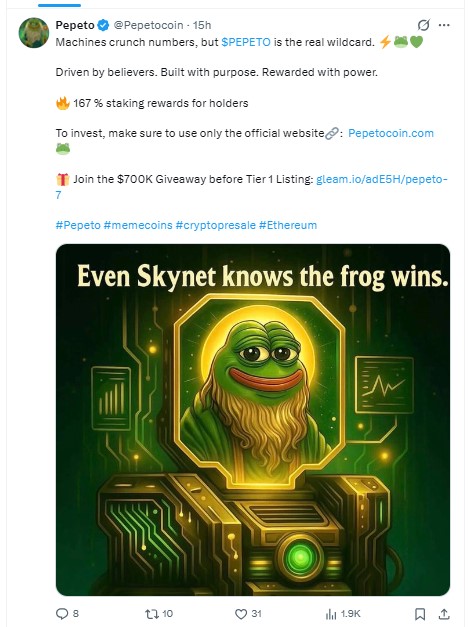Click the #Pepeto hashtag
This screenshot has width=469, height=627.
pos(78,225)
